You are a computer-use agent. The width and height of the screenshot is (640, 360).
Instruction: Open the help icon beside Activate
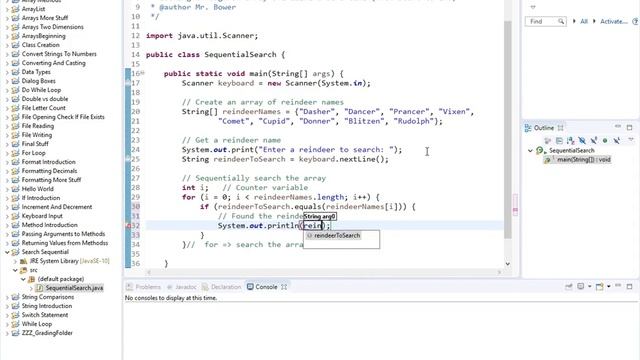point(635,21)
